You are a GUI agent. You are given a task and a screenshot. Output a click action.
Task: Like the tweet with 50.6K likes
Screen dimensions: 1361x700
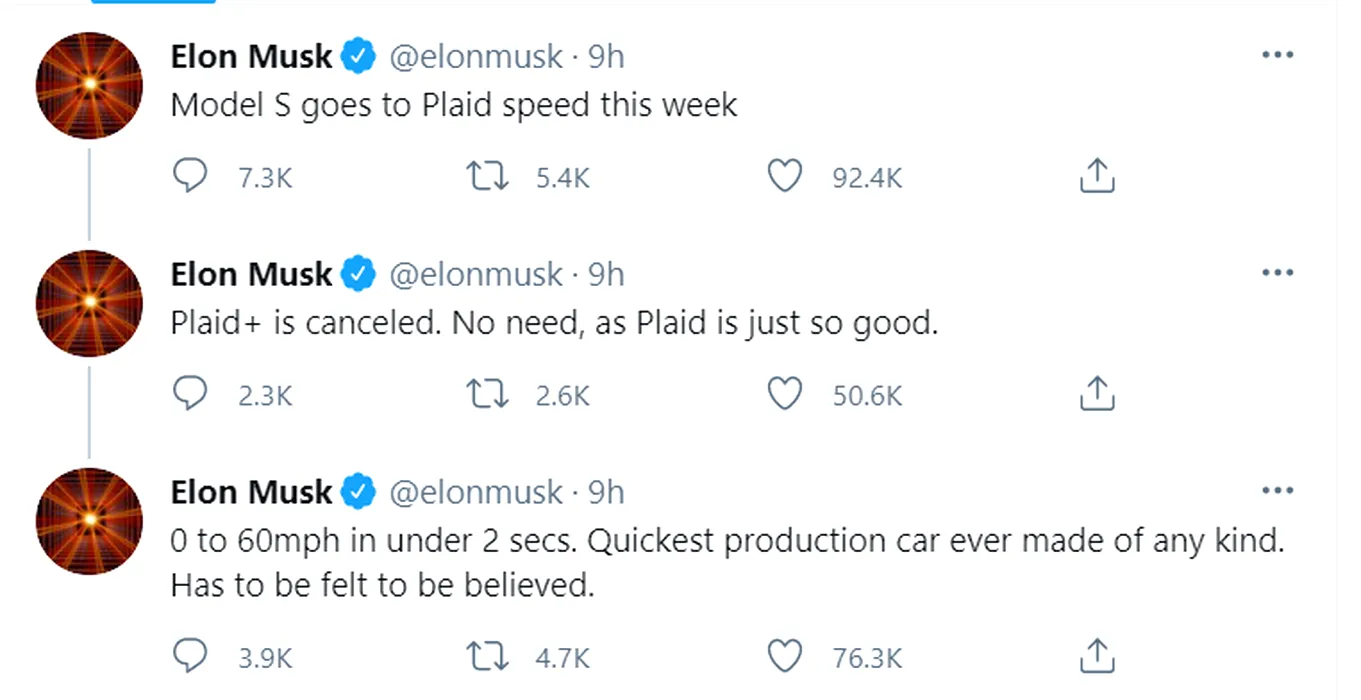pyautogui.click(x=785, y=395)
